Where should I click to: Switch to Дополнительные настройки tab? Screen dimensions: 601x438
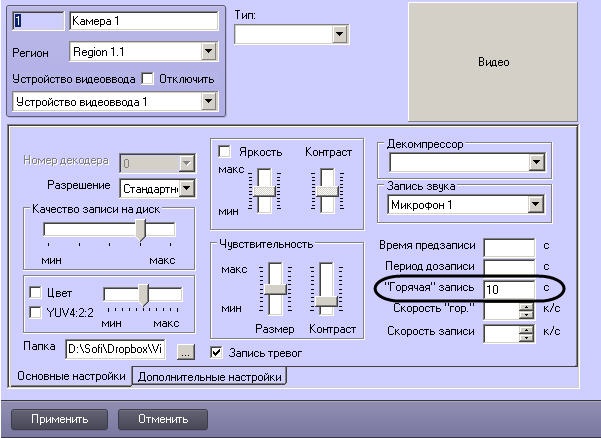click(x=210, y=377)
